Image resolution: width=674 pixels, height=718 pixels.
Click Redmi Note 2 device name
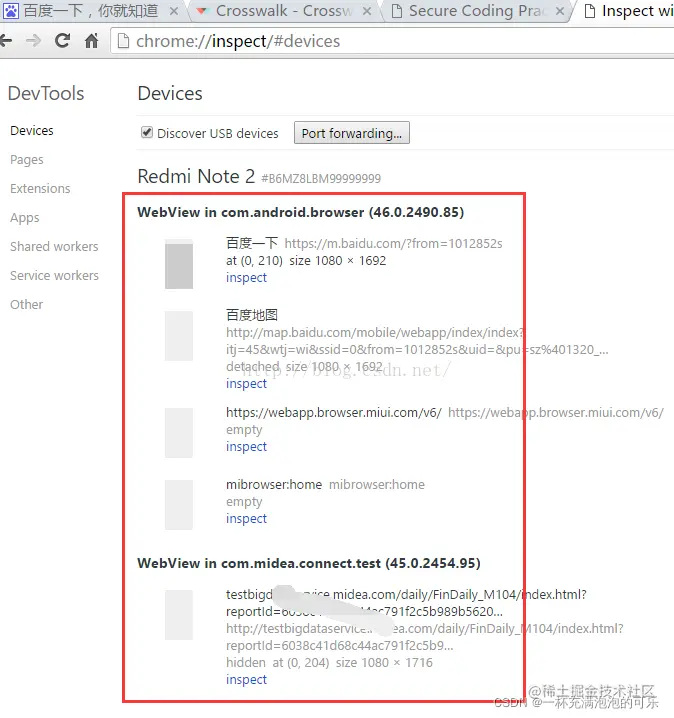(x=196, y=176)
